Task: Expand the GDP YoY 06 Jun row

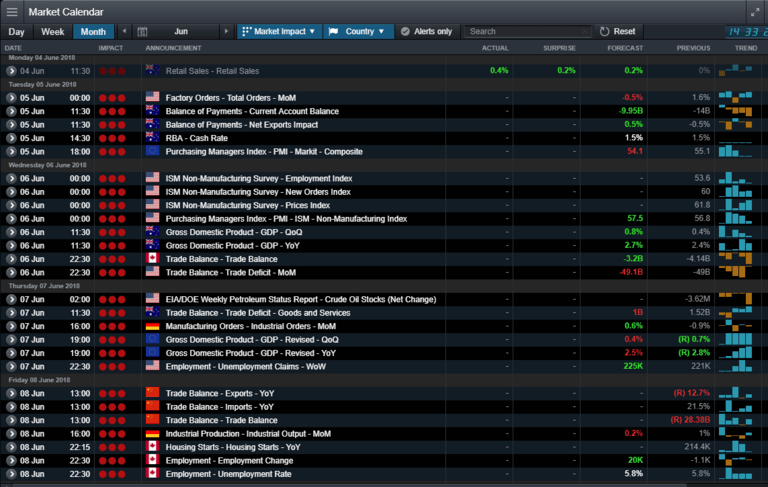Action: click(11, 246)
